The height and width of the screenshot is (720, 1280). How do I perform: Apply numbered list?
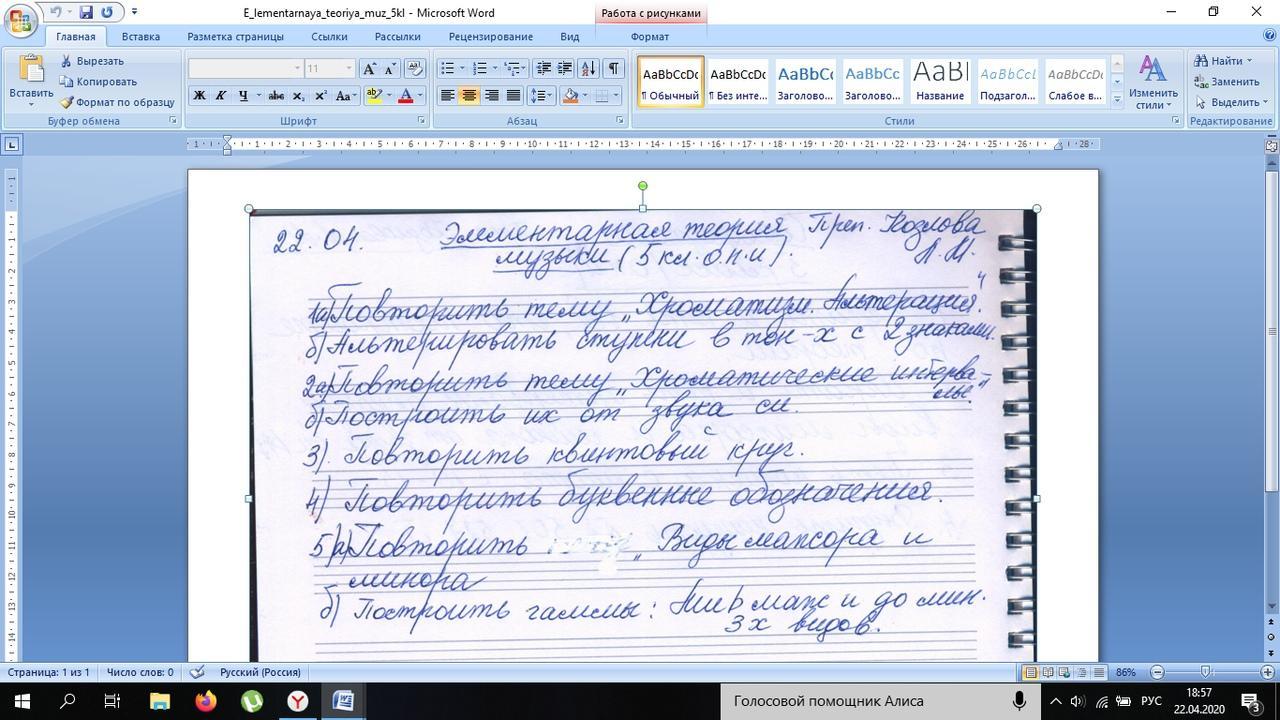(479, 68)
